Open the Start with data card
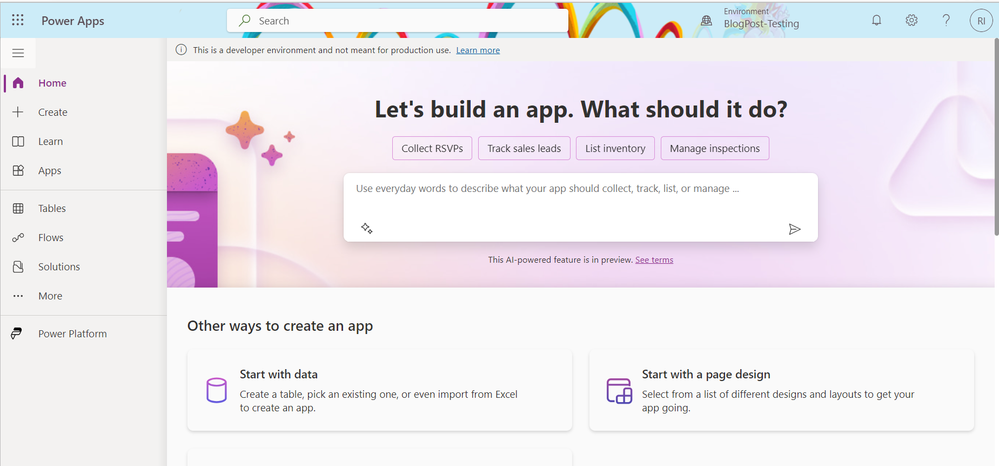Viewport: 999px width, 466px height. [380, 390]
